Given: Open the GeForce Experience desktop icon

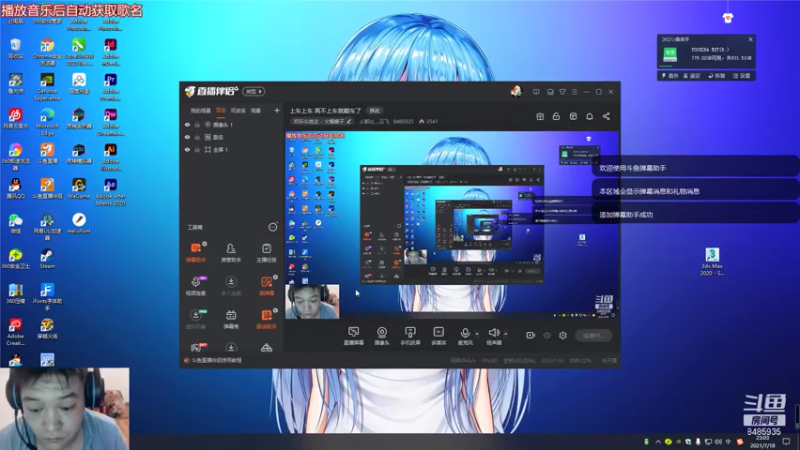Looking at the screenshot, I should click(47, 86).
